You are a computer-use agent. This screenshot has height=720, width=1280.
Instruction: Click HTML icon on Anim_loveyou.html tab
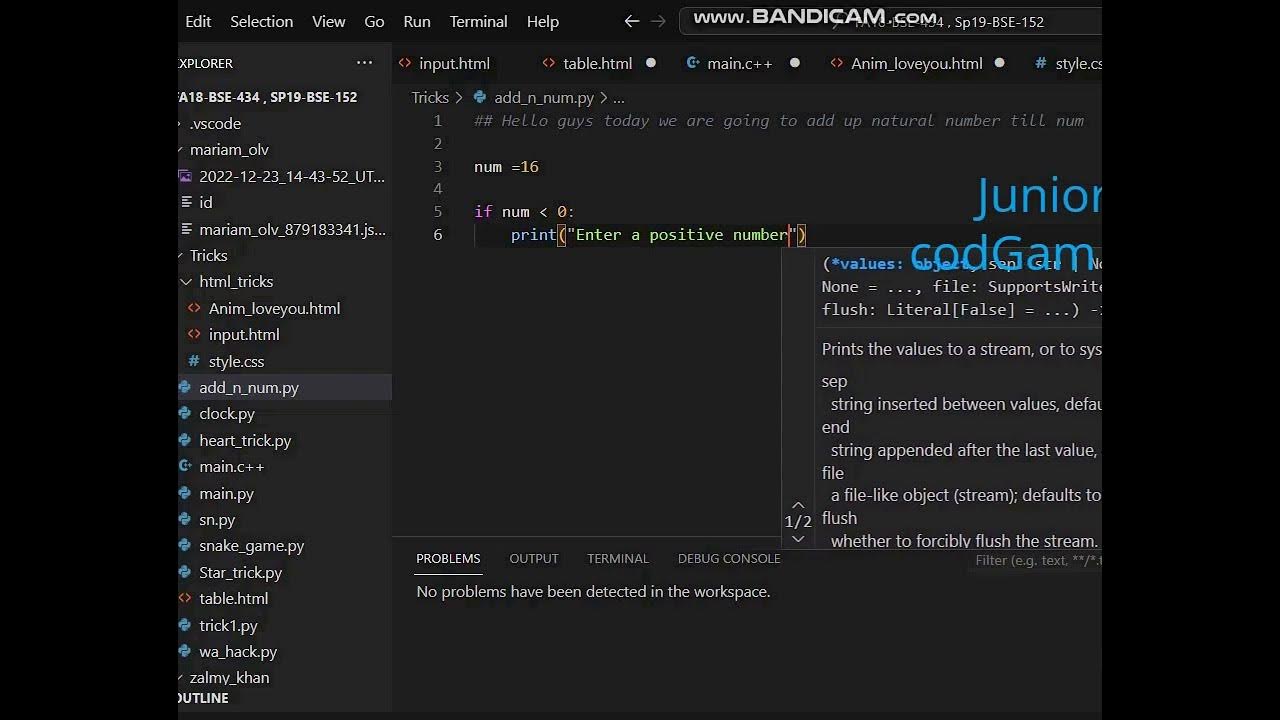coord(837,63)
